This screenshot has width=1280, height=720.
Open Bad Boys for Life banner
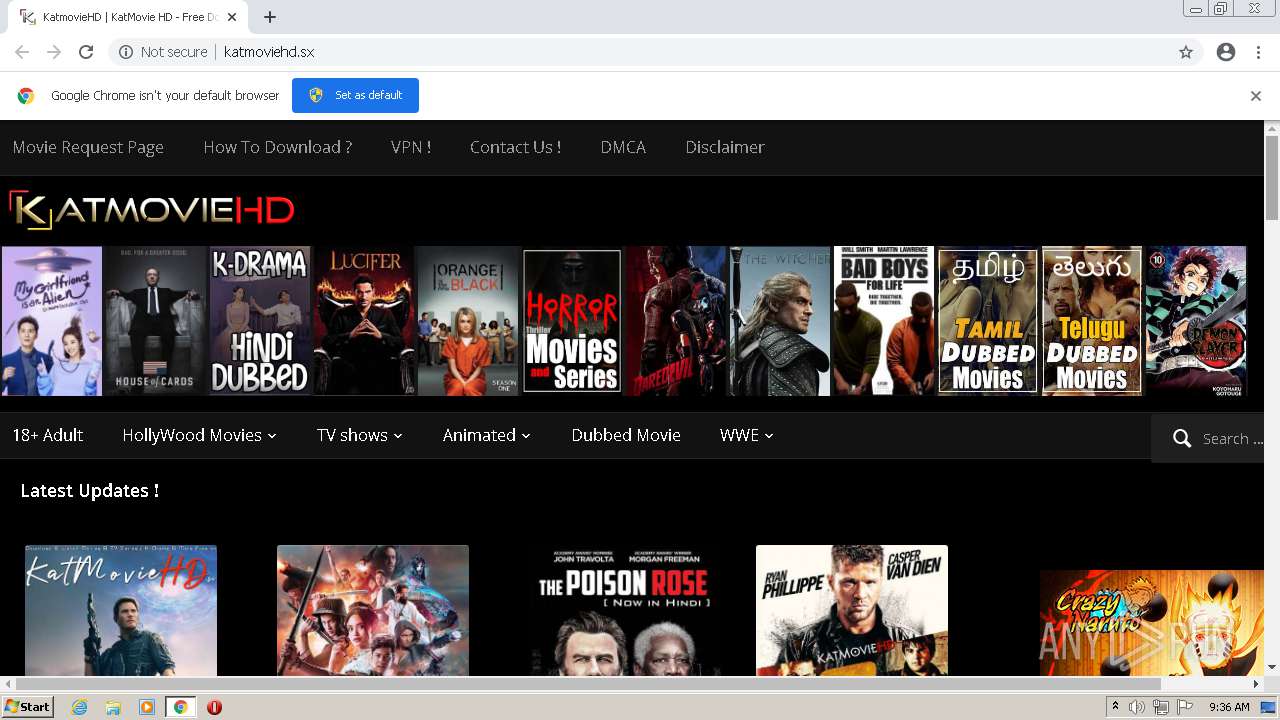pos(884,321)
